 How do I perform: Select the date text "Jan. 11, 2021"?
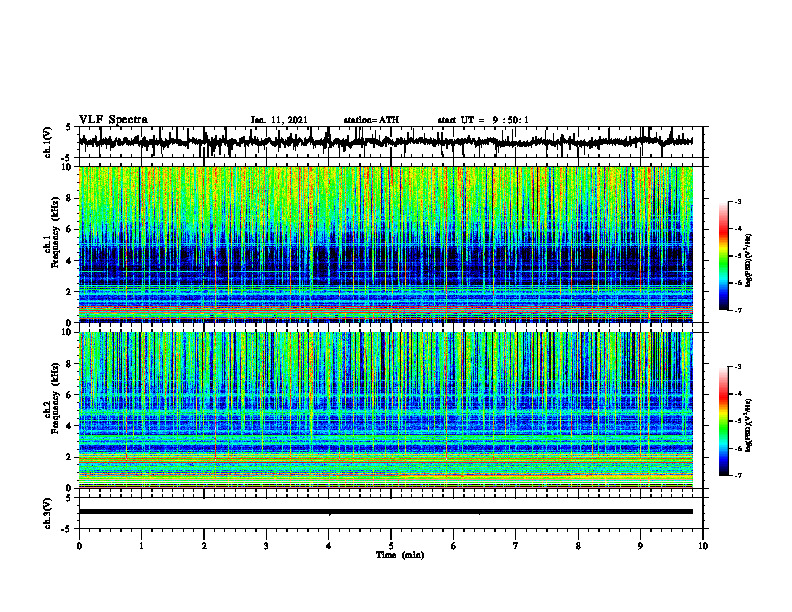(279, 120)
